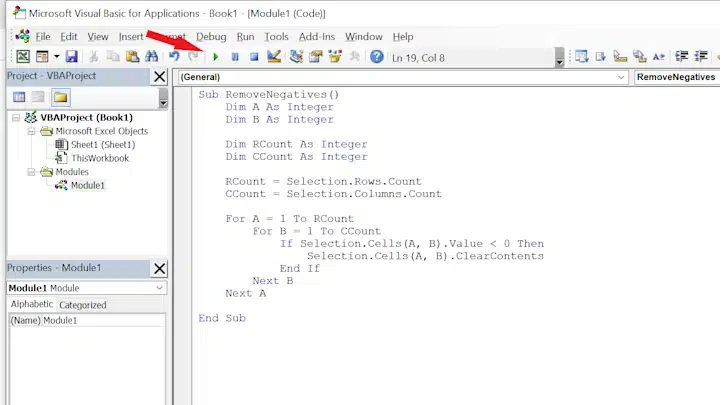Image resolution: width=720 pixels, height=405 pixels.
Task: Run the macro with green play button
Action: (215, 57)
